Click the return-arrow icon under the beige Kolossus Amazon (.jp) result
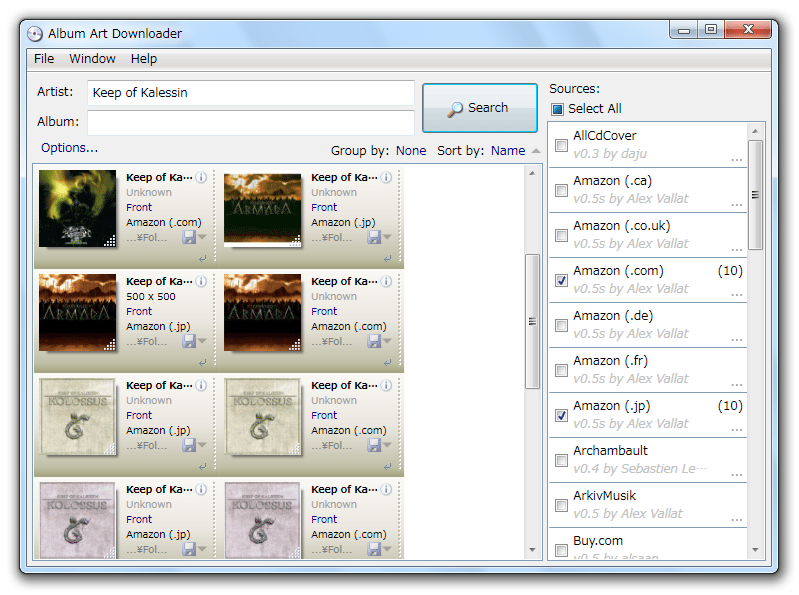 pyautogui.click(x=202, y=467)
